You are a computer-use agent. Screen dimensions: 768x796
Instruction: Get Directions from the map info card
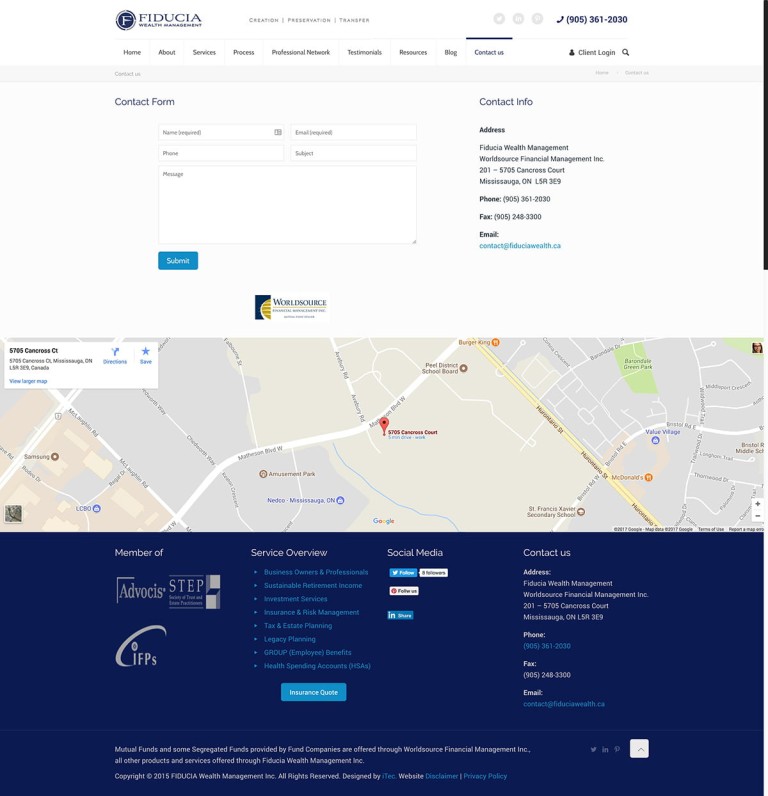click(x=115, y=356)
